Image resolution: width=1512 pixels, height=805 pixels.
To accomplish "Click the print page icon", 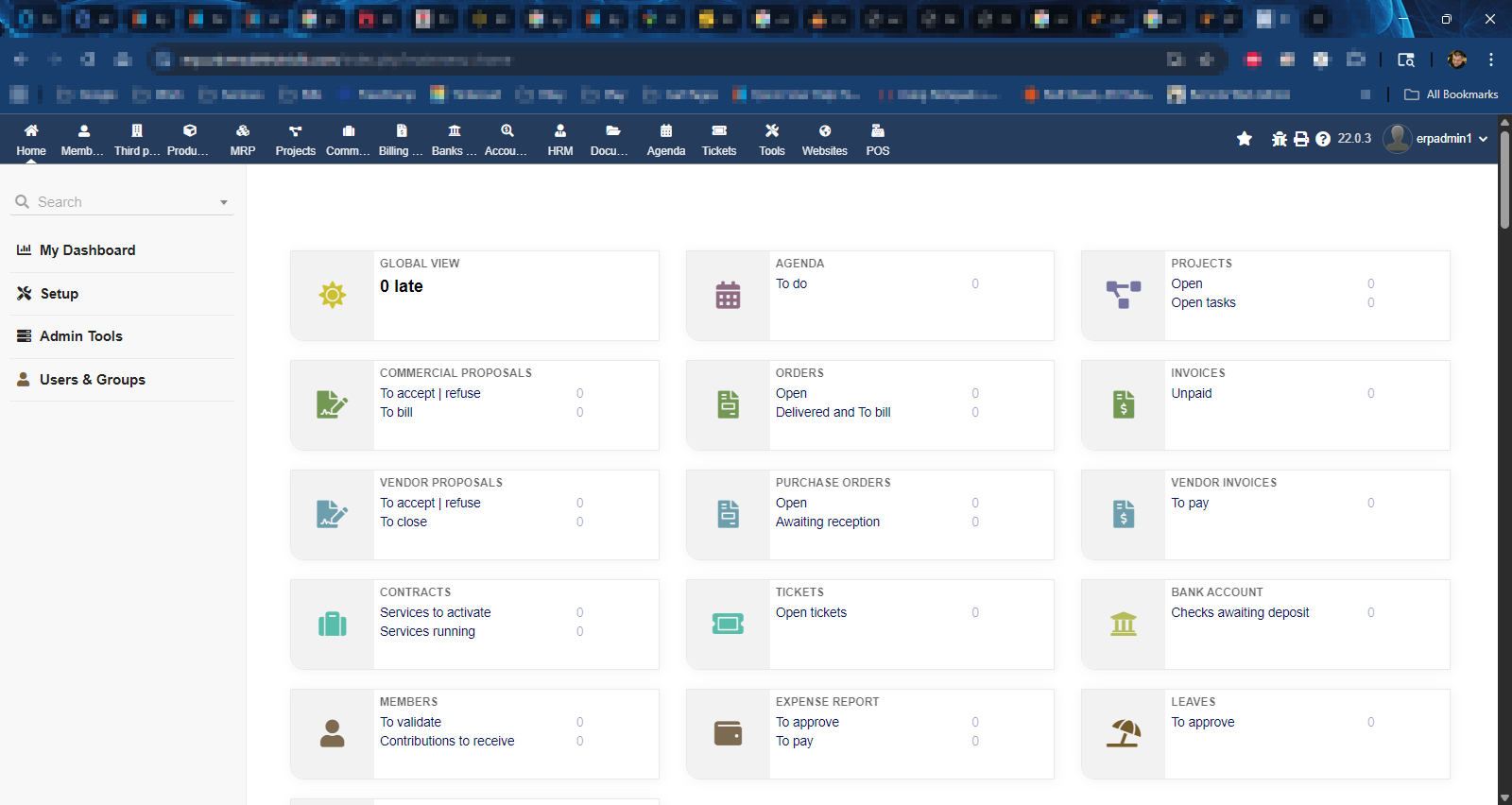I will pyautogui.click(x=1301, y=139).
